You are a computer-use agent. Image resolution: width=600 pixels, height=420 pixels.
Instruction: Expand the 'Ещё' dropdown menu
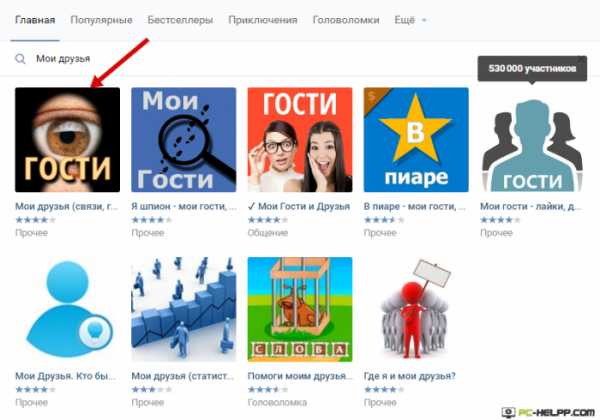(x=410, y=20)
